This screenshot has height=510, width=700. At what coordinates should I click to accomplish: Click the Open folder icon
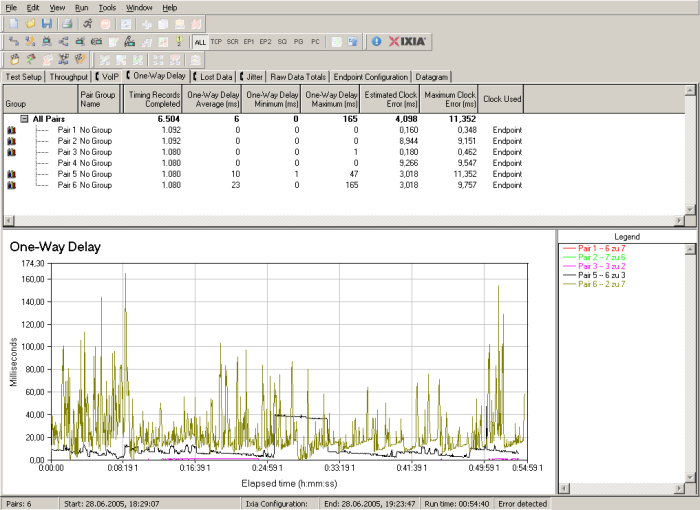pyautogui.click(x=30, y=23)
